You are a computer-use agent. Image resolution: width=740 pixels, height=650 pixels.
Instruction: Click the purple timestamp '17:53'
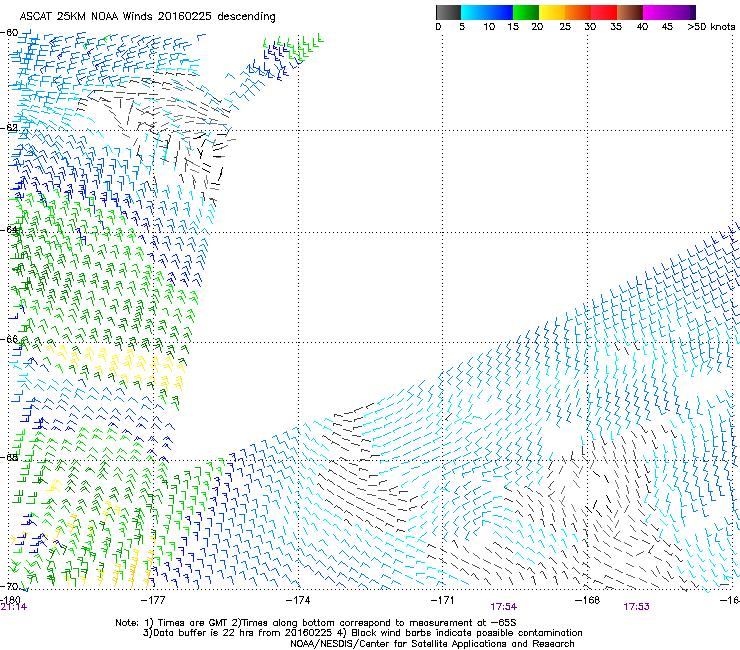[x=636, y=607]
